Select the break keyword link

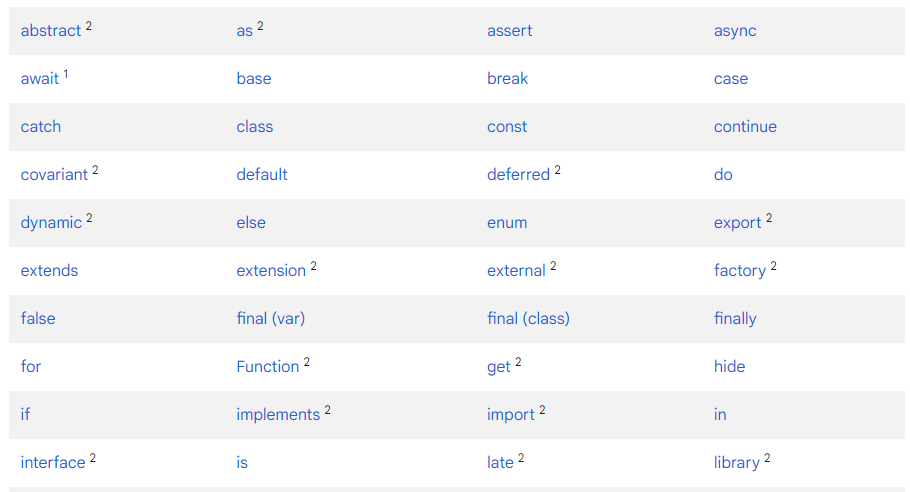(x=507, y=79)
